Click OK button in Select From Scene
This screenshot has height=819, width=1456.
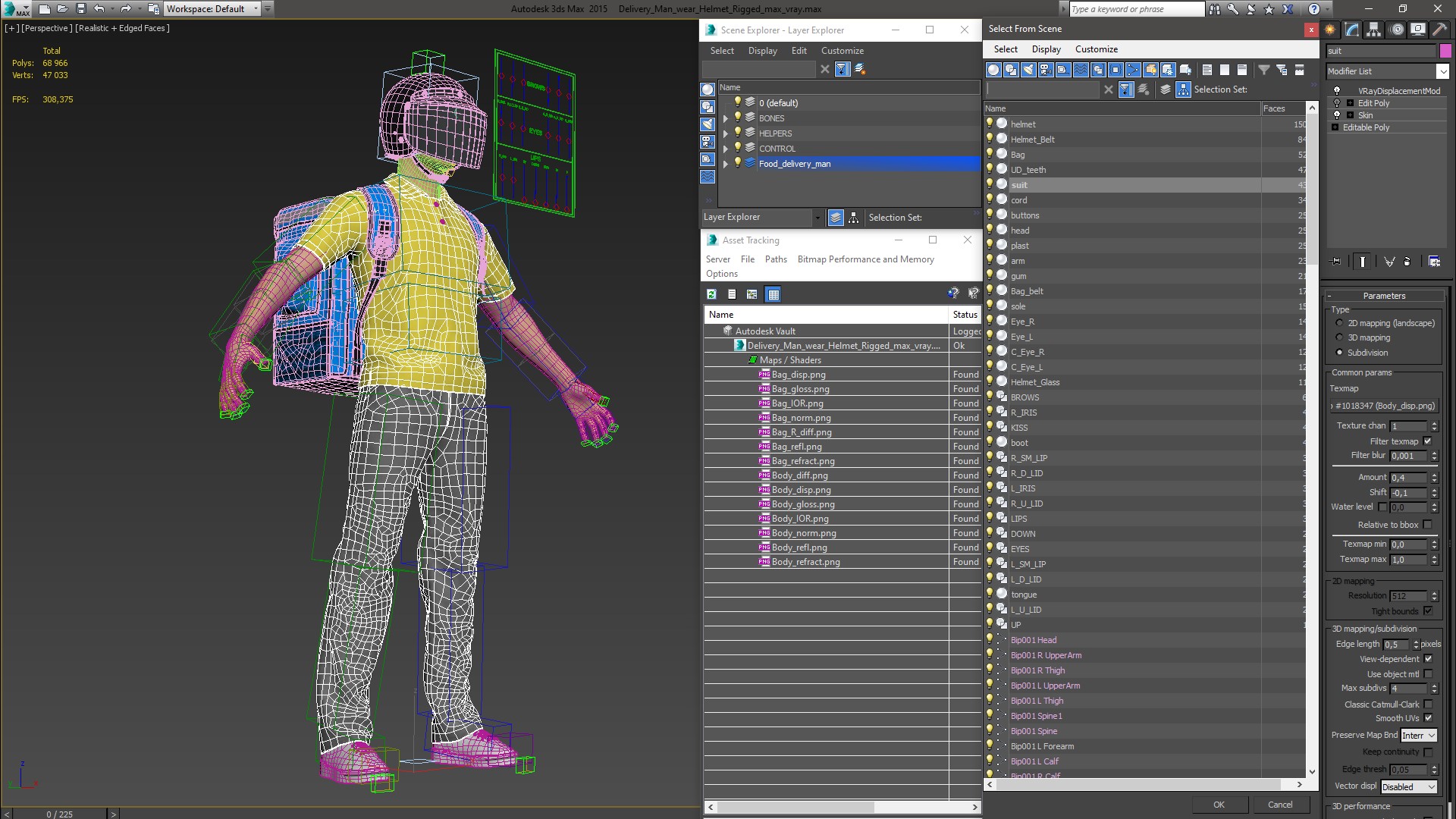[1219, 805]
